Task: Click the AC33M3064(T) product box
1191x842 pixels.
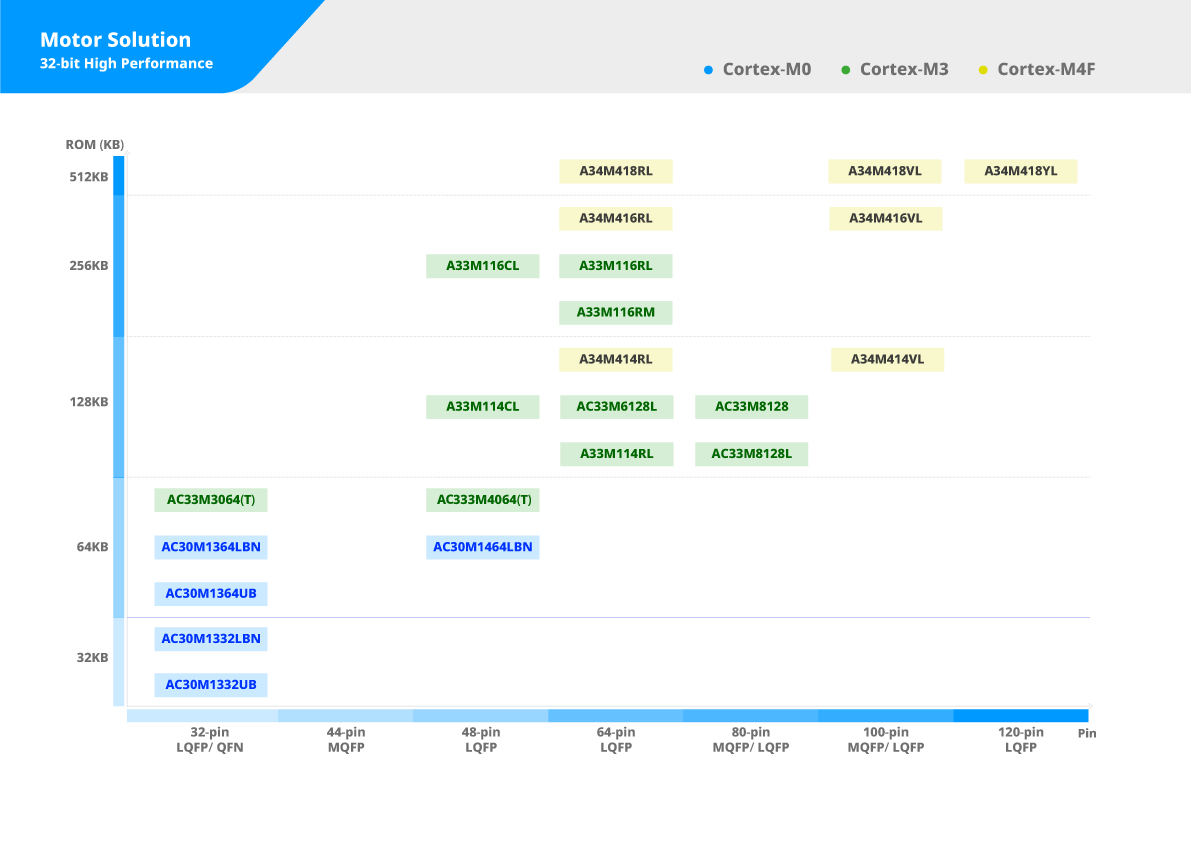Action: pyautogui.click(x=211, y=500)
